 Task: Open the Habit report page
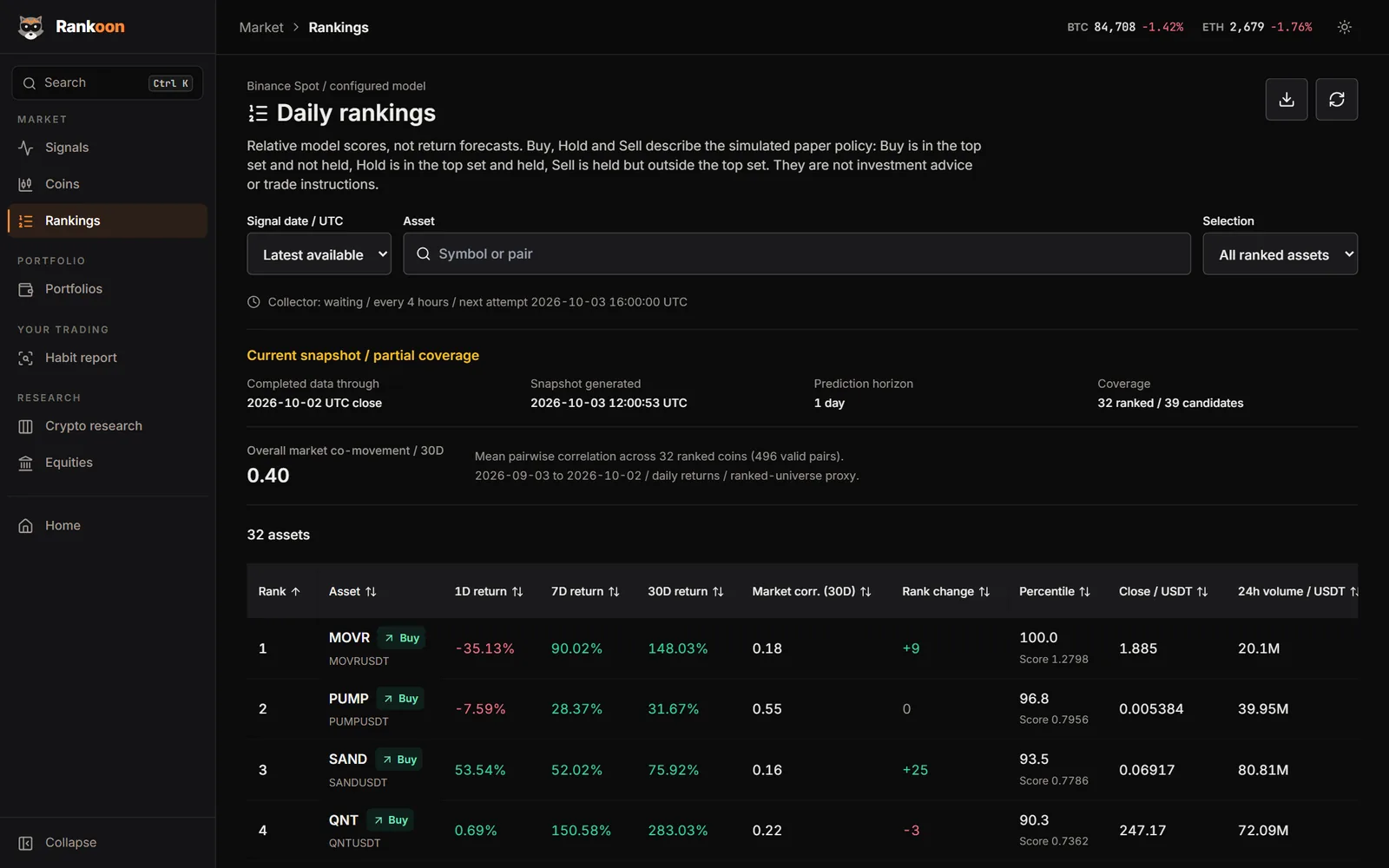tap(108, 358)
